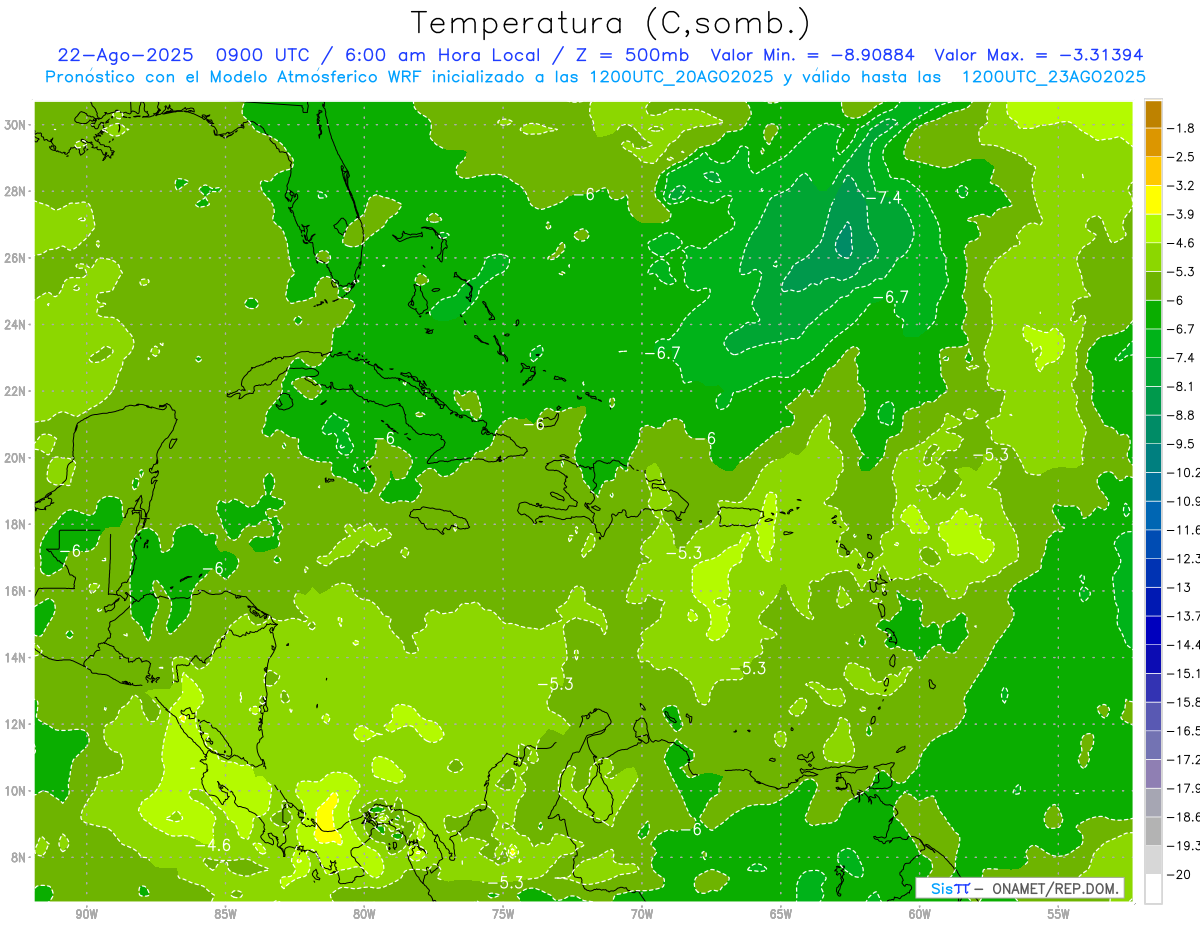Click the "16N" latitude axis label
Viewport: 1200px width, 927px height.
tap(17, 591)
